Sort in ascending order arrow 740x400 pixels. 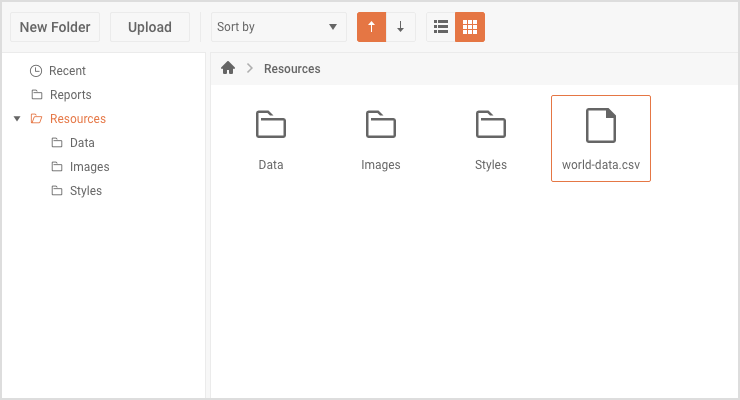coord(371,27)
